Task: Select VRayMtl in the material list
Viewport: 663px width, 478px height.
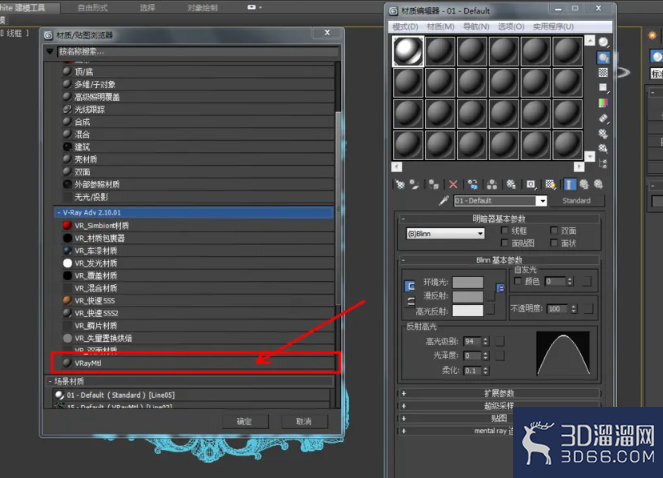Action: (195, 363)
